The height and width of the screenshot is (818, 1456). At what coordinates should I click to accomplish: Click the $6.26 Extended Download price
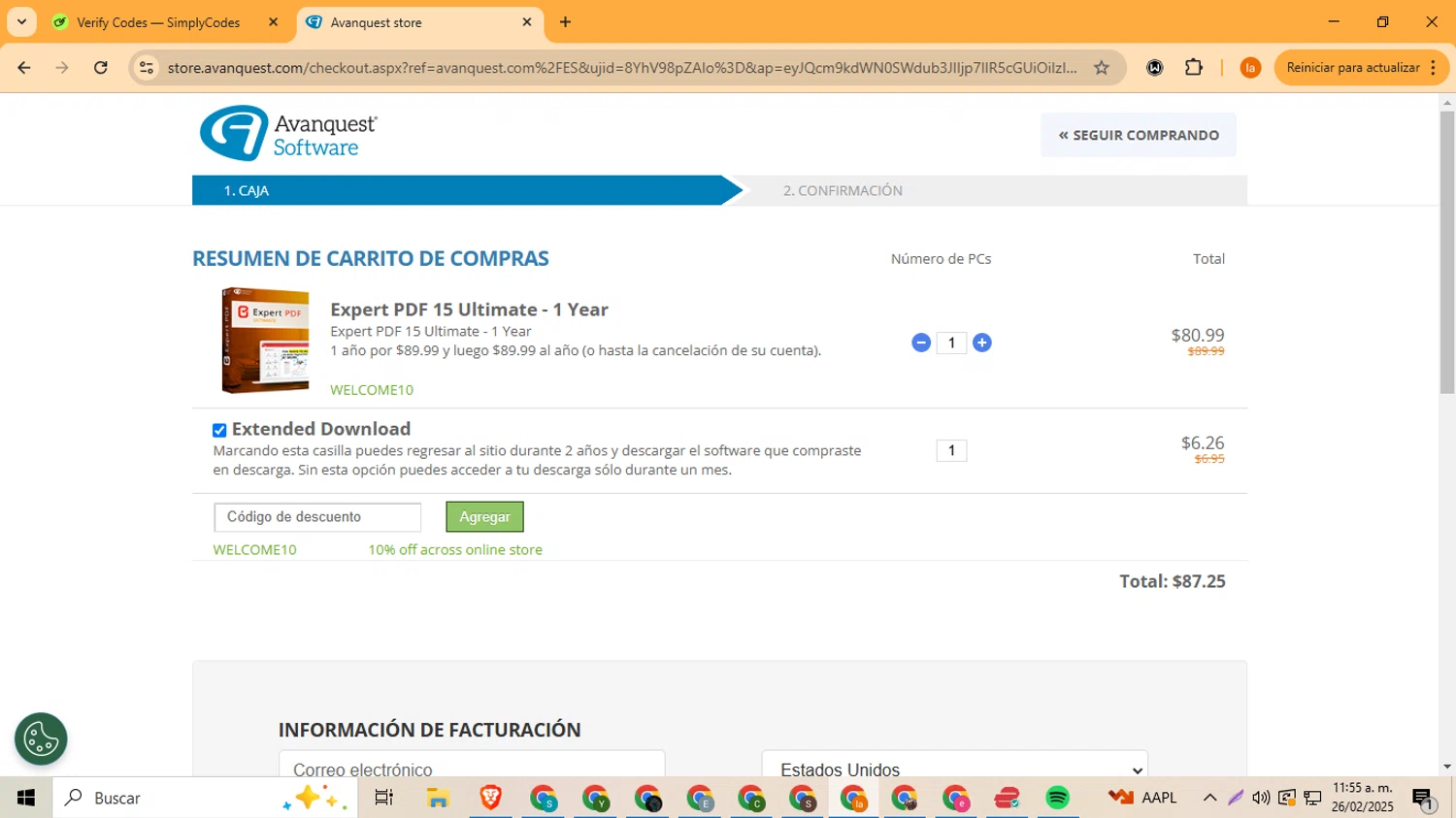[x=1203, y=443]
